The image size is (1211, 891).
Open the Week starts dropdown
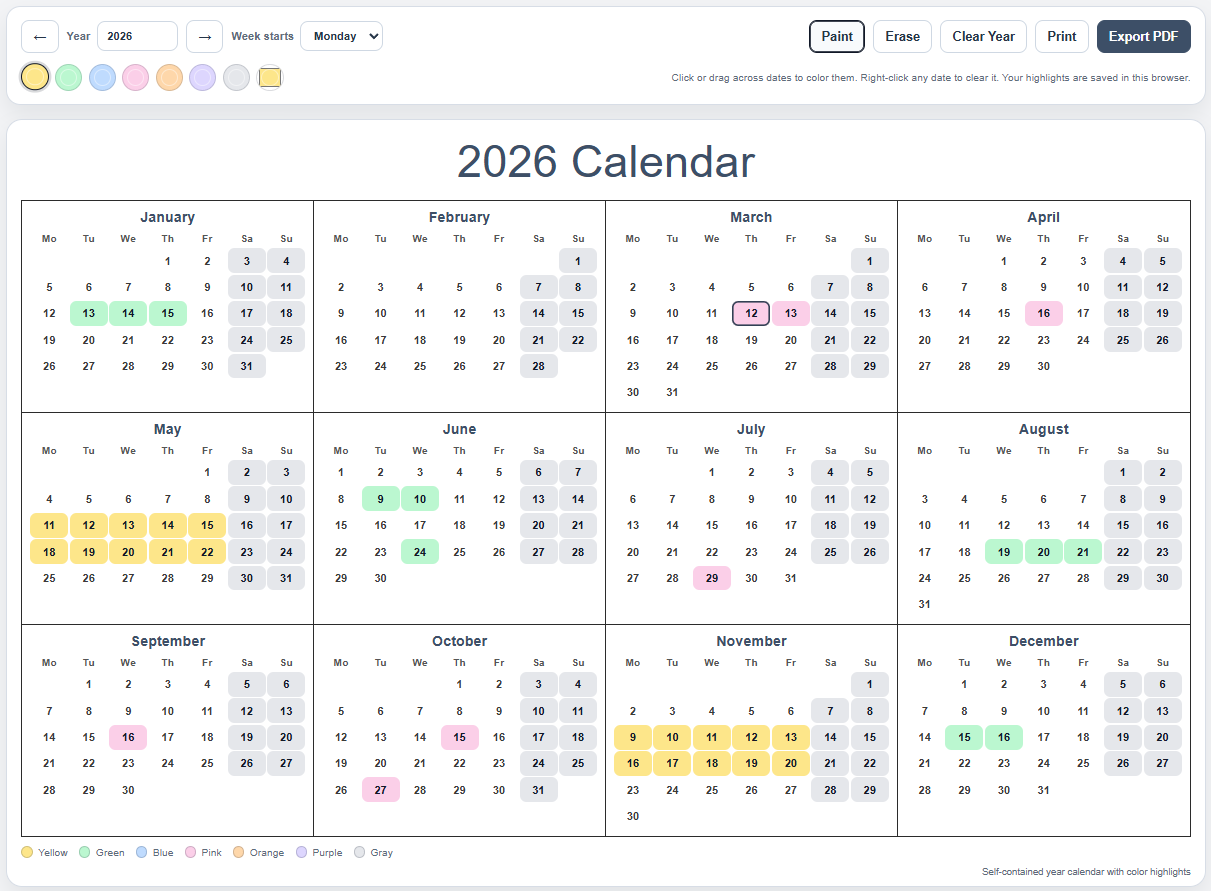343,36
